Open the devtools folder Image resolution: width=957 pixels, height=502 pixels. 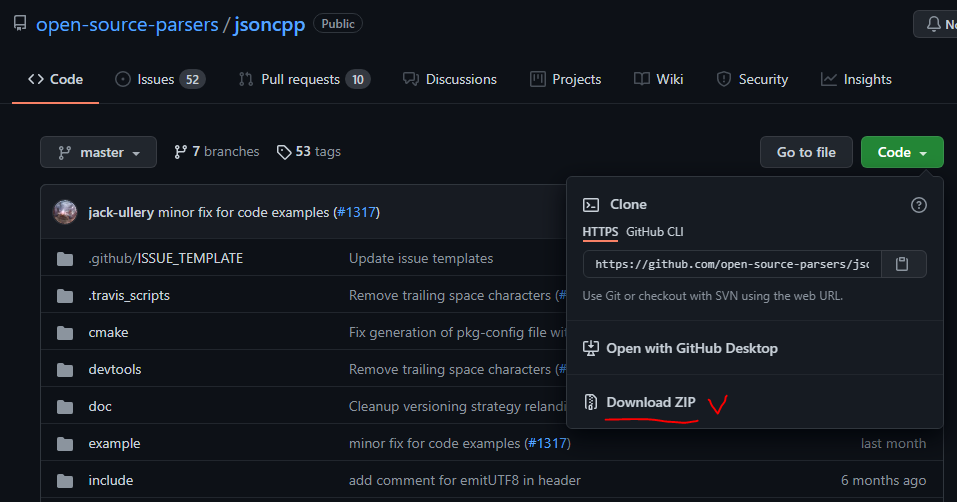tap(115, 370)
